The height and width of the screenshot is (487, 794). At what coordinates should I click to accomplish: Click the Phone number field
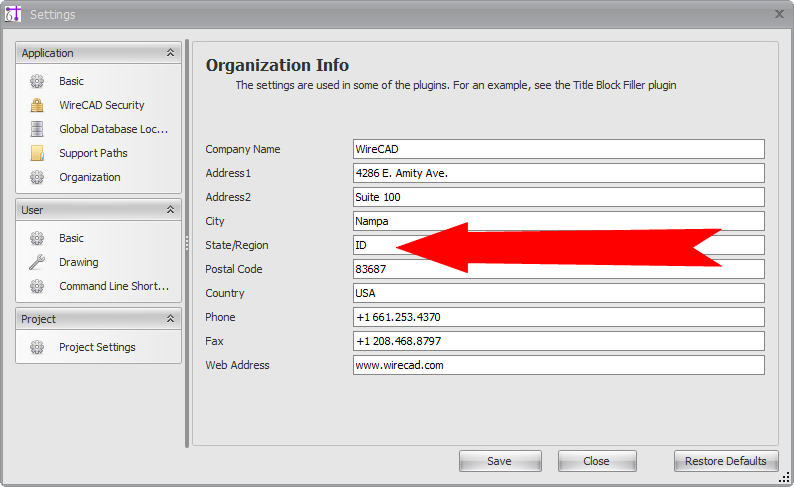(559, 317)
